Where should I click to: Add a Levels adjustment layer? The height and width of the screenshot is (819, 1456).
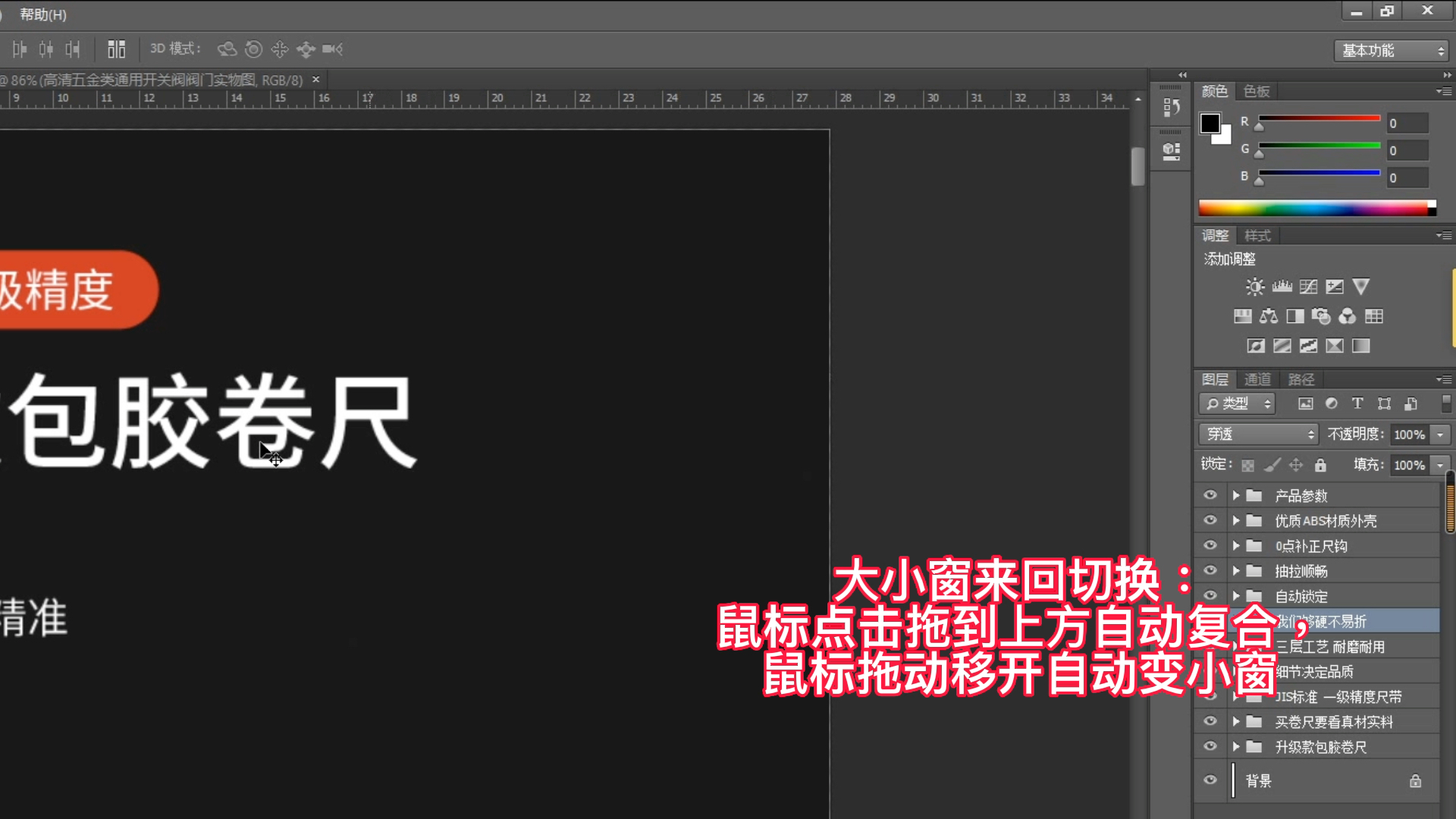[x=1282, y=286]
